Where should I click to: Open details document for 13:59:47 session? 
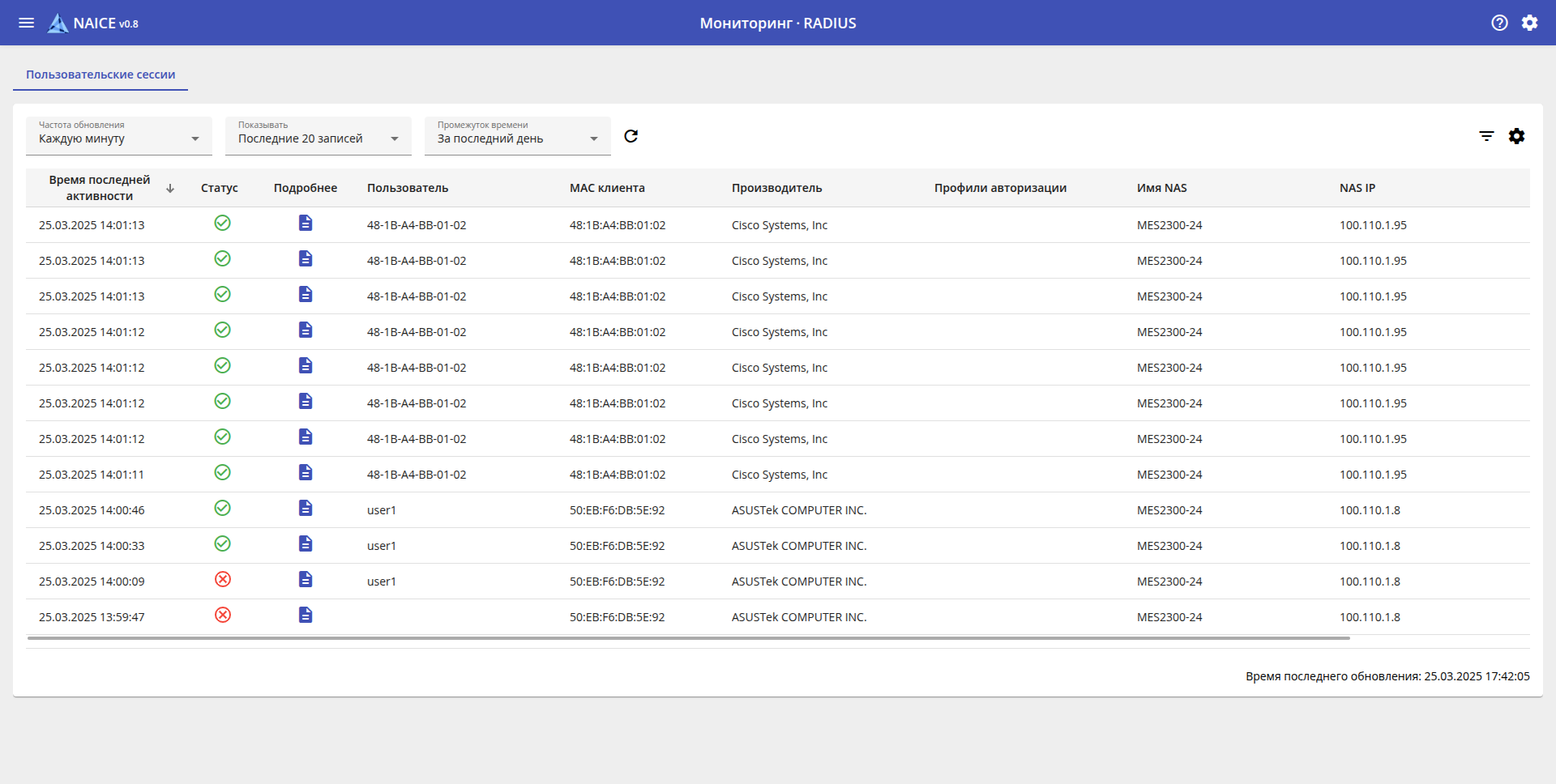(x=305, y=616)
